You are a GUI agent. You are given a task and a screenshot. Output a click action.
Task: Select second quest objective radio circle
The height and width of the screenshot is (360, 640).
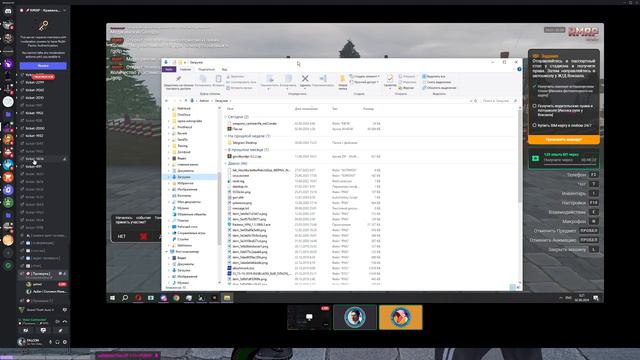coord(534,106)
